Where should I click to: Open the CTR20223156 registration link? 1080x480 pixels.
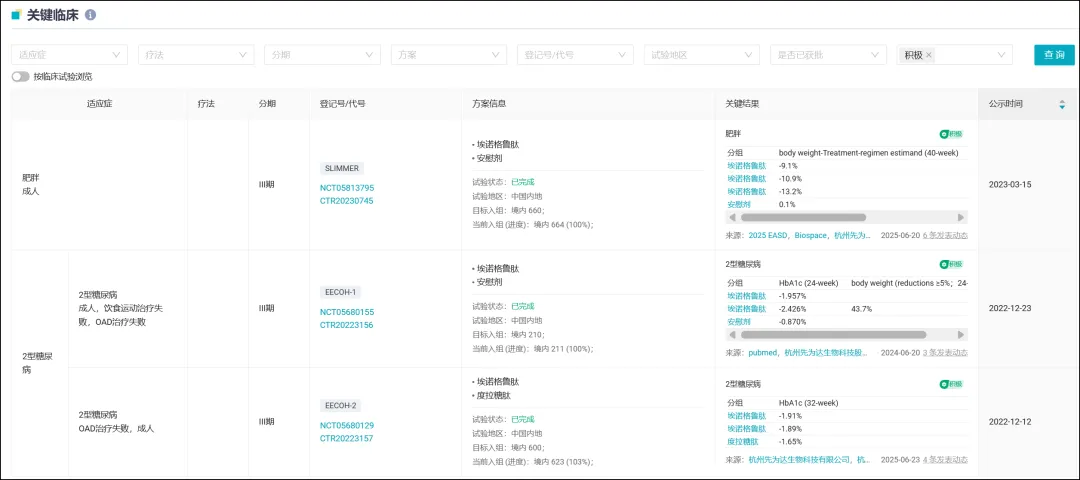pos(347,325)
